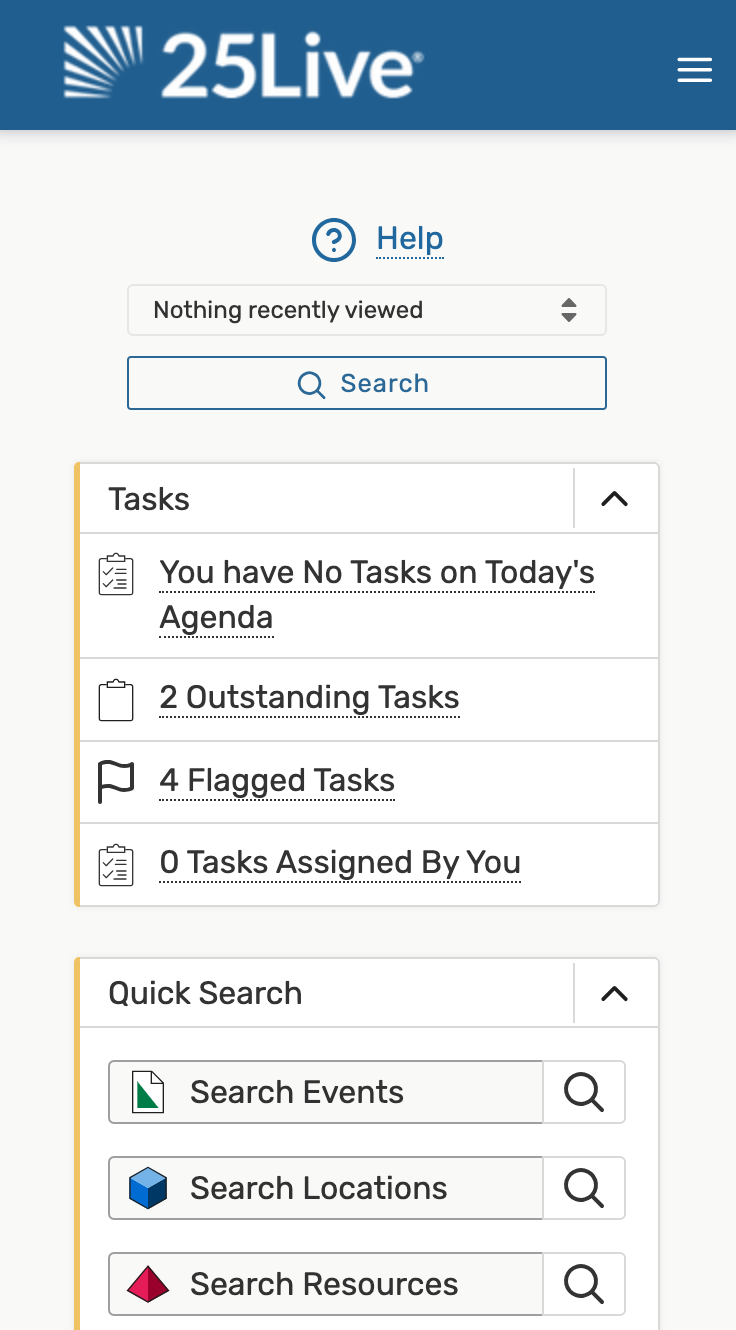Image resolution: width=736 pixels, height=1330 pixels.
Task: Open the hamburger navigation menu
Action: coord(694,70)
